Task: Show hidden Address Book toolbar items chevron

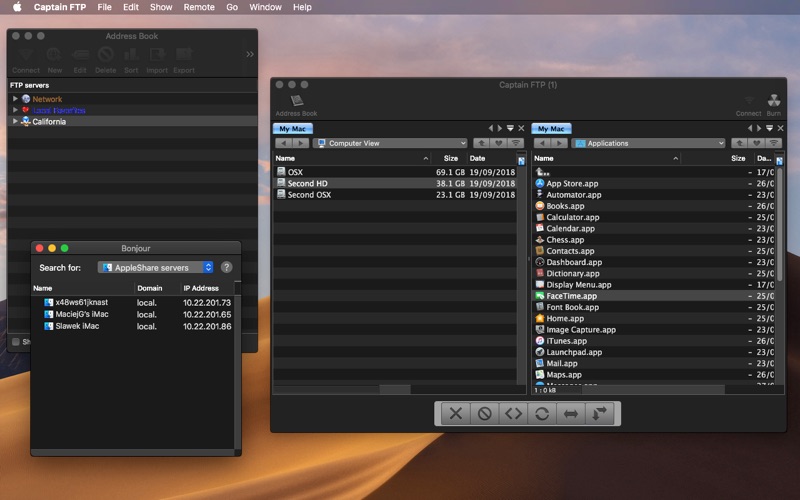Action: (x=249, y=54)
